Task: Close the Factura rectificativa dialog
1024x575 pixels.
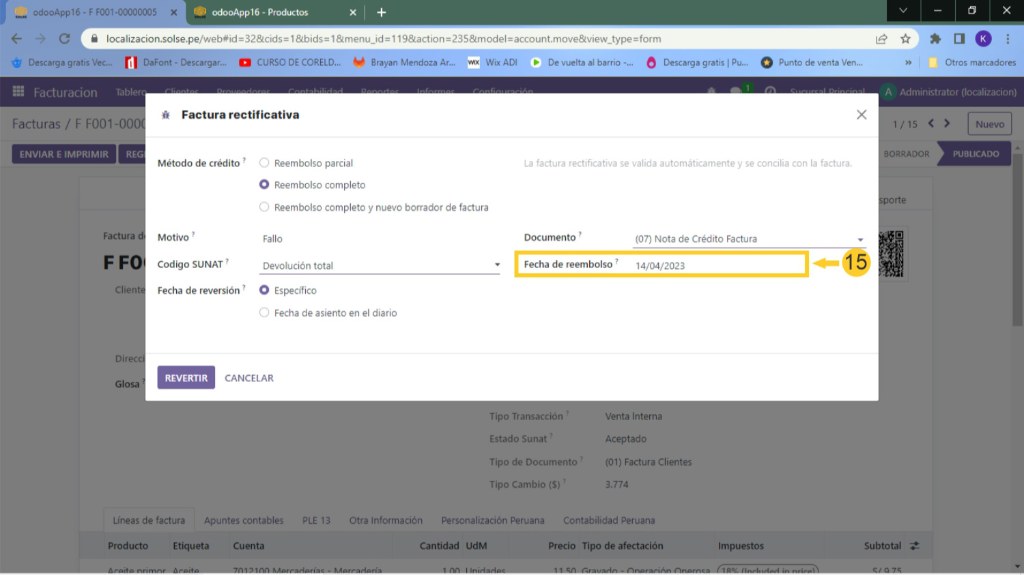Action: coord(861,115)
